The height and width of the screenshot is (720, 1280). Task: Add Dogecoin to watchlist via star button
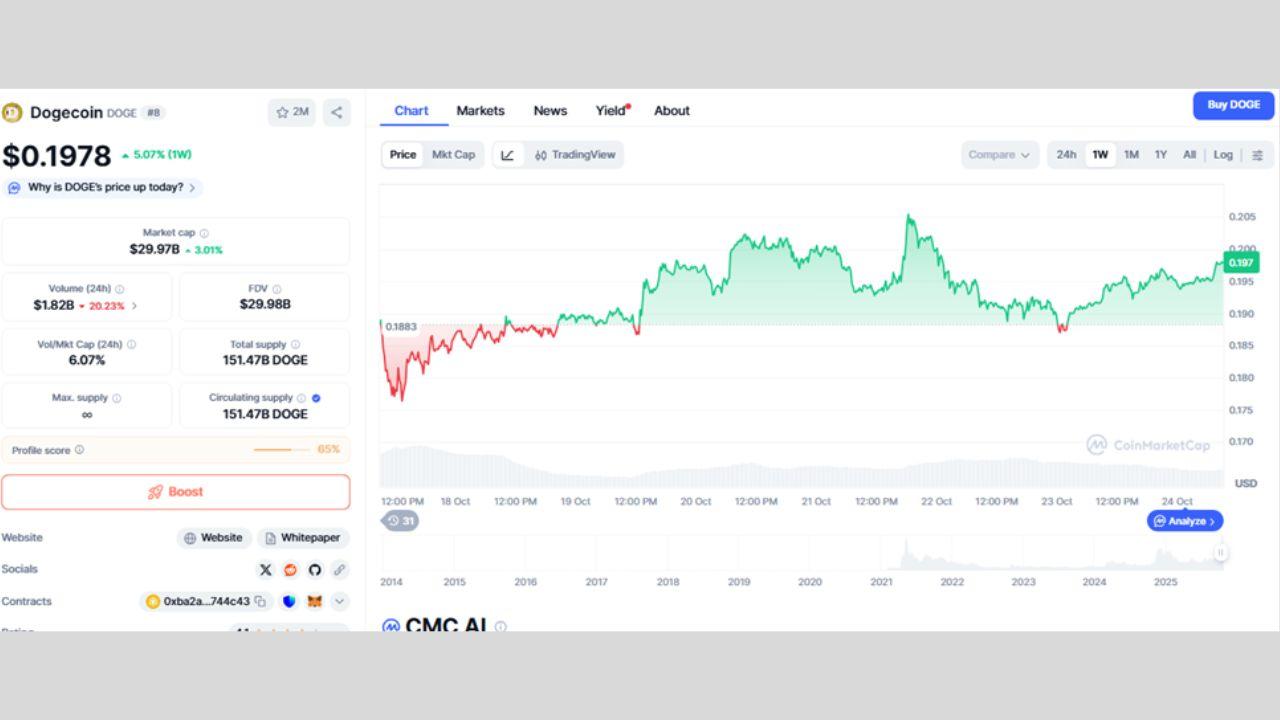click(x=292, y=113)
